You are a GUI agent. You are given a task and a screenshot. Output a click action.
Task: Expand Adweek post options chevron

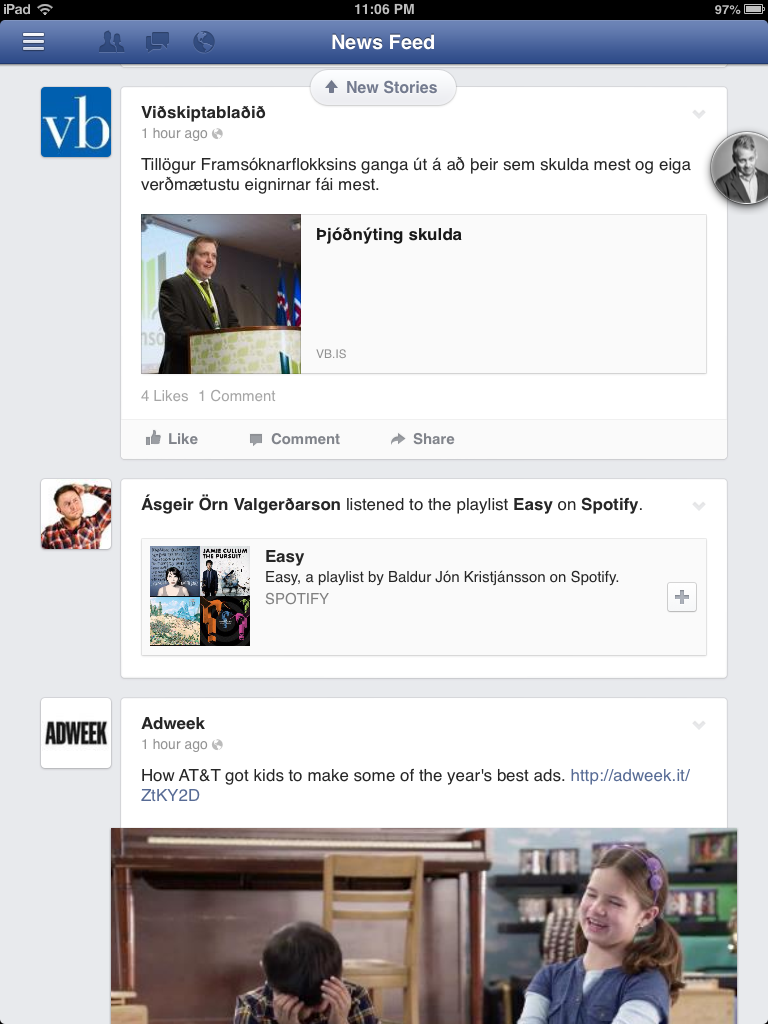[699, 725]
